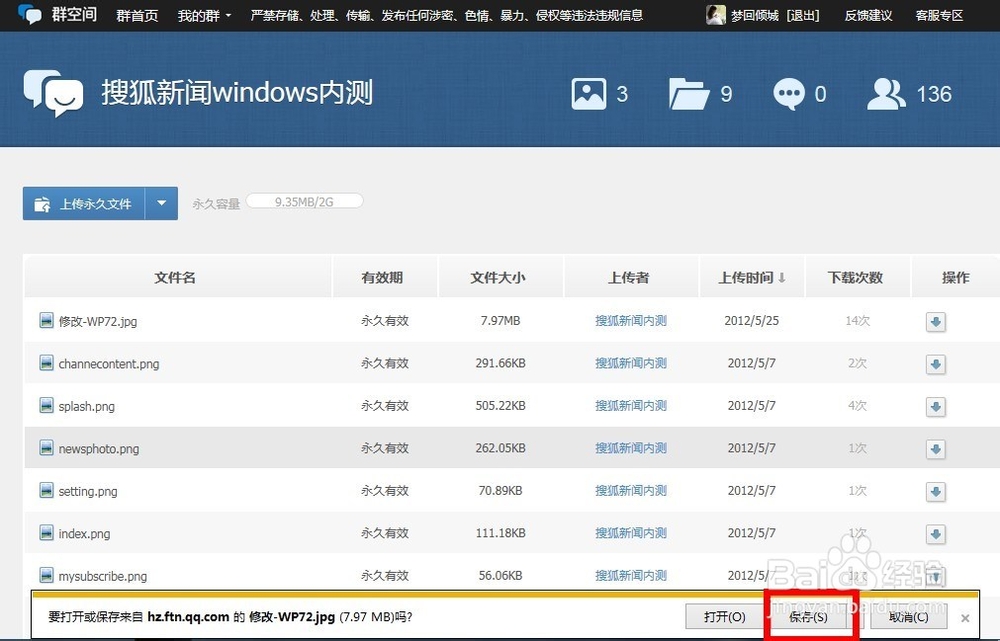Download newsphoto.png using its download arrow icon
This screenshot has height=641, width=1000.
click(x=935, y=449)
